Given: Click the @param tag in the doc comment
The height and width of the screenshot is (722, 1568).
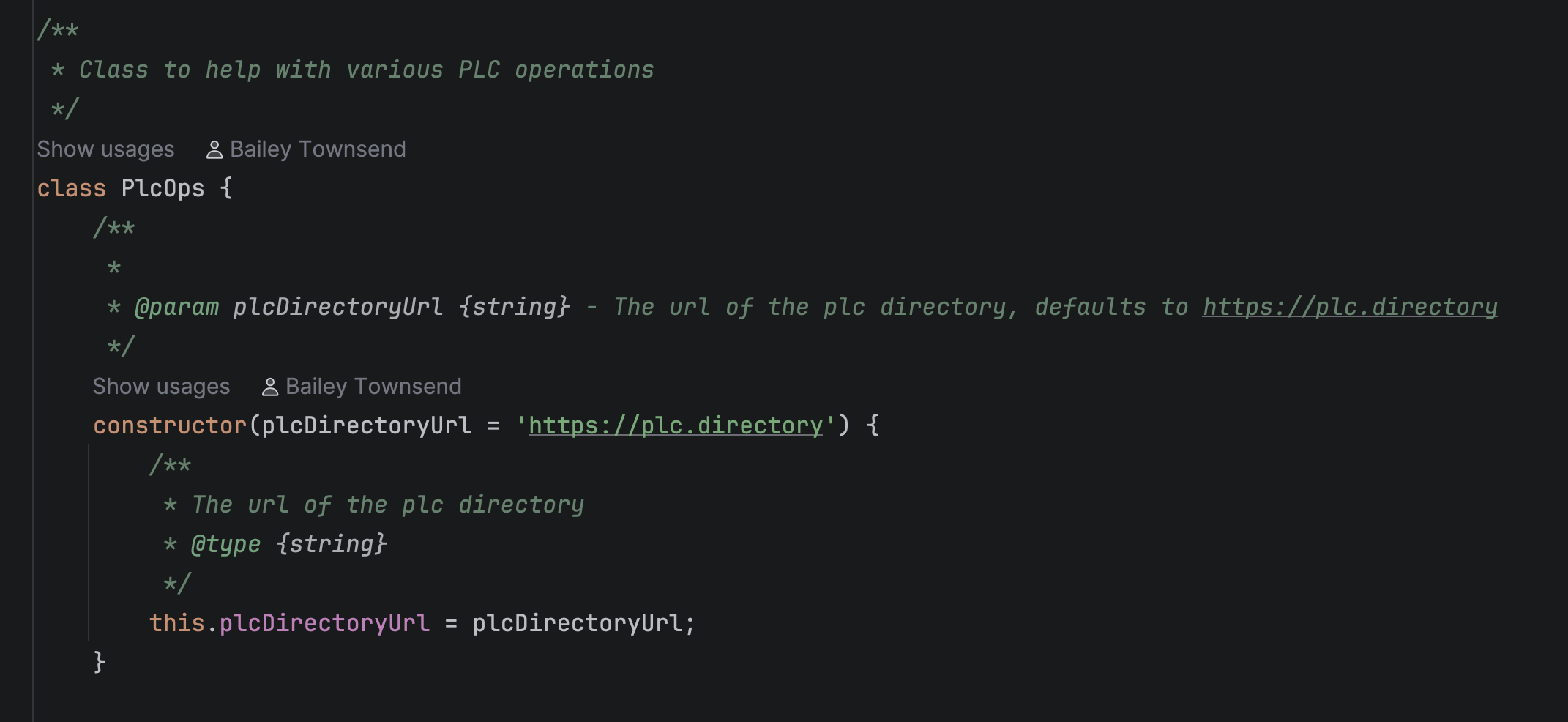Looking at the screenshot, I should (176, 307).
